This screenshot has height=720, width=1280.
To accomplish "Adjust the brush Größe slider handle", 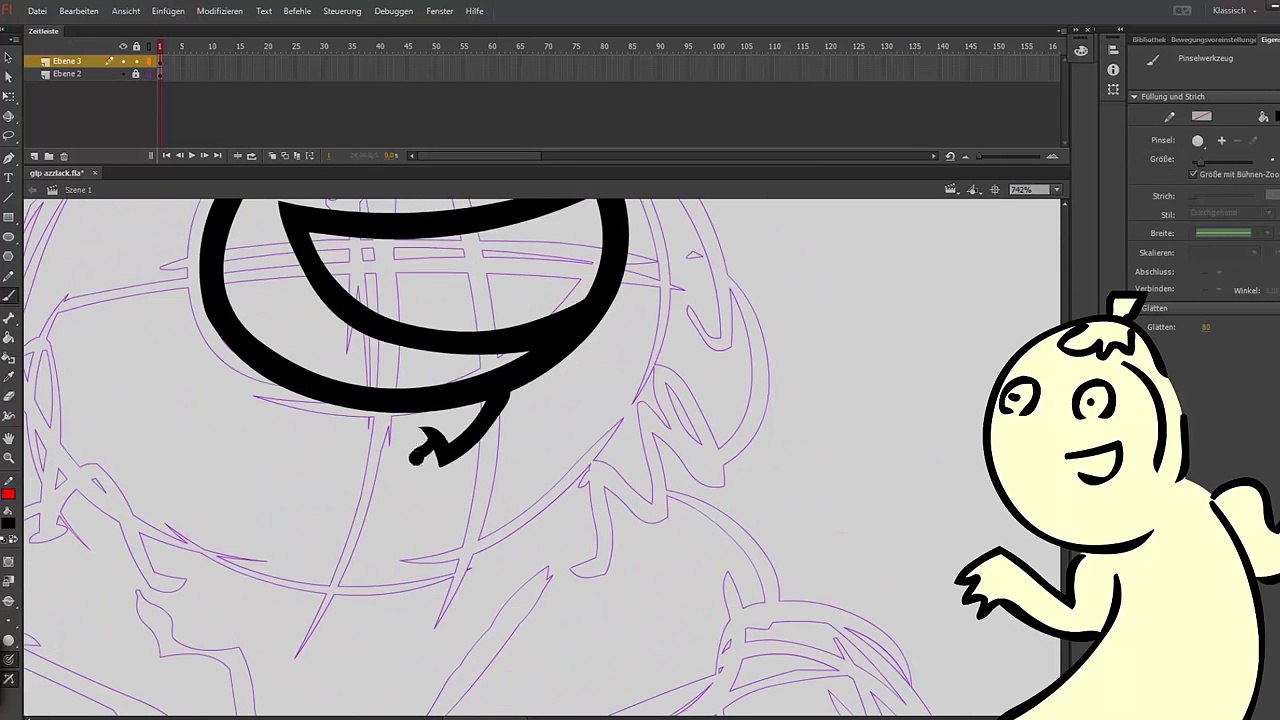I will (1200, 161).
